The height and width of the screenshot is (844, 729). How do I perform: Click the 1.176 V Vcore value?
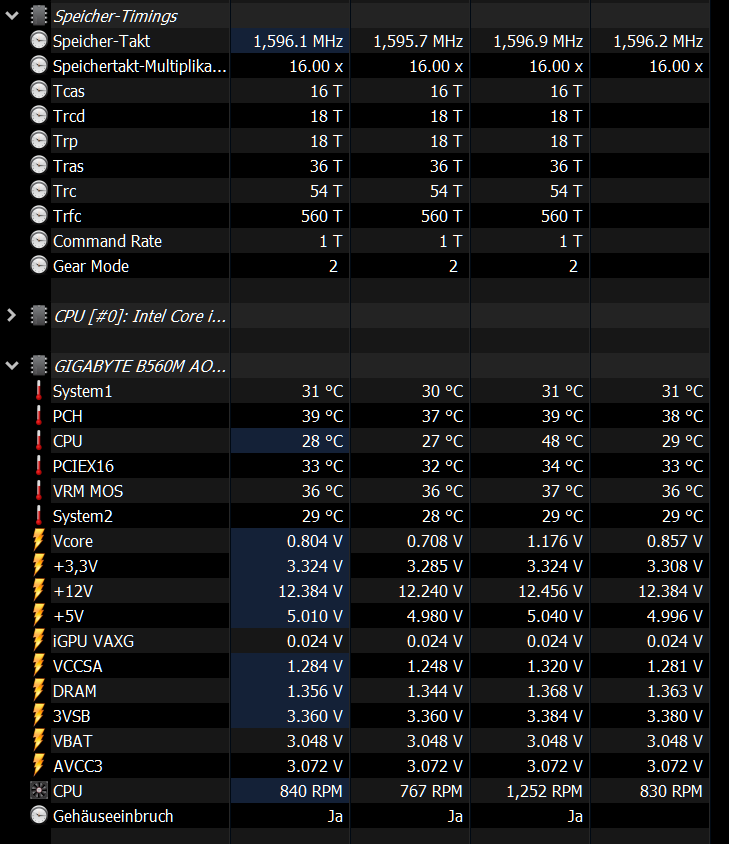pyautogui.click(x=555, y=541)
